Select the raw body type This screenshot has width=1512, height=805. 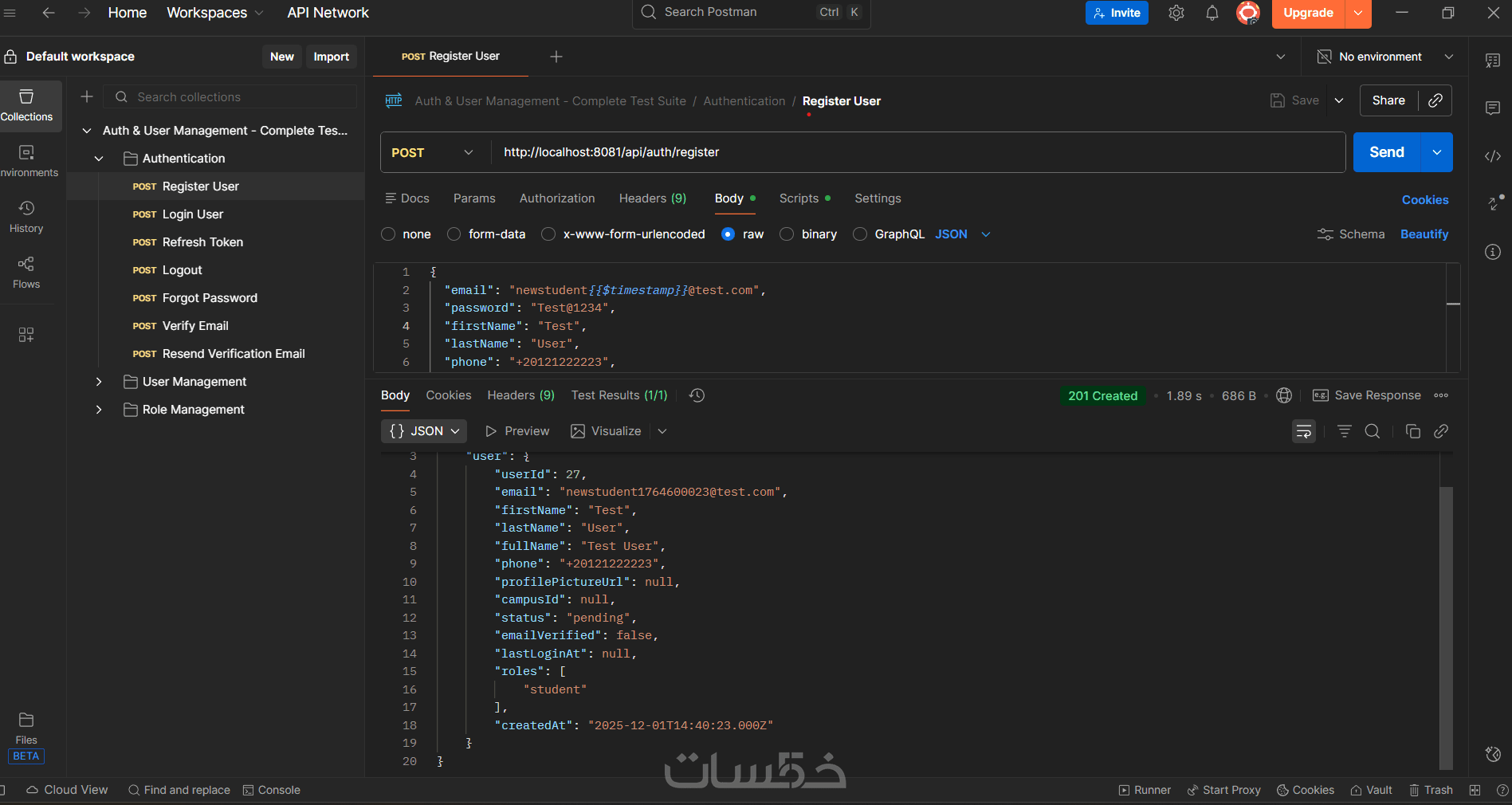coord(728,234)
